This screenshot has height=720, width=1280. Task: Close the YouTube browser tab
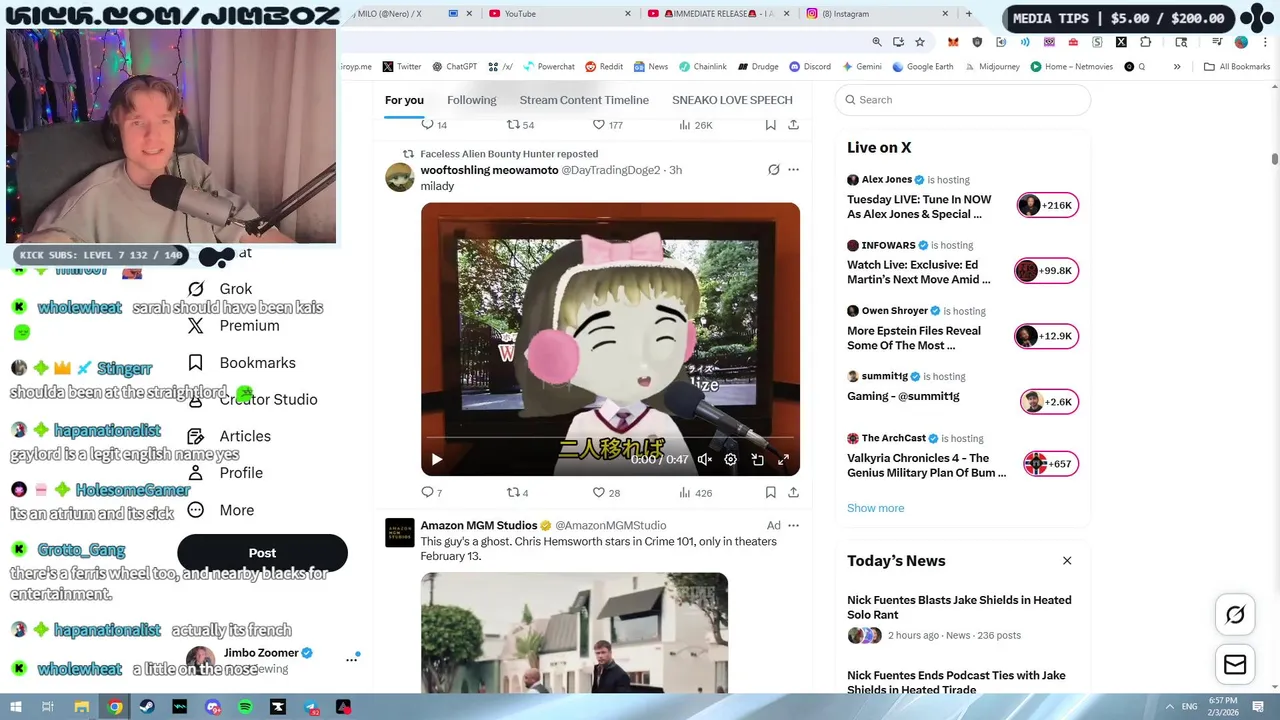tap(628, 14)
